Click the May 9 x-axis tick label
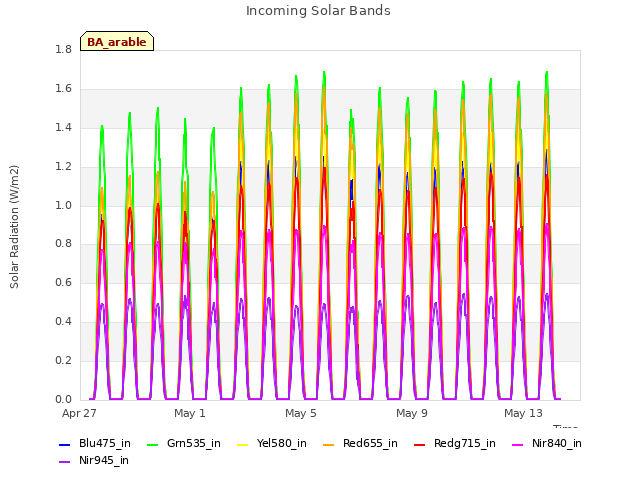This screenshot has width=640, height=480. click(x=412, y=413)
